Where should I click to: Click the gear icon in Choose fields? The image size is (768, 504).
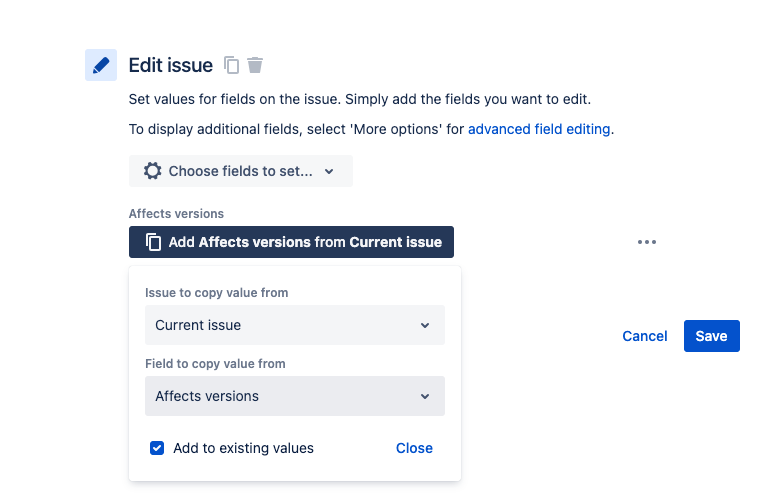point(152,171)
